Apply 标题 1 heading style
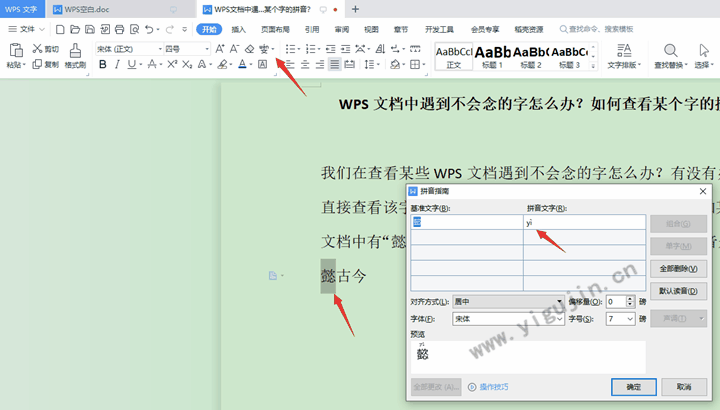Image resolution: width=720 pixels, height=410 pixels. (x=492, y=56)
